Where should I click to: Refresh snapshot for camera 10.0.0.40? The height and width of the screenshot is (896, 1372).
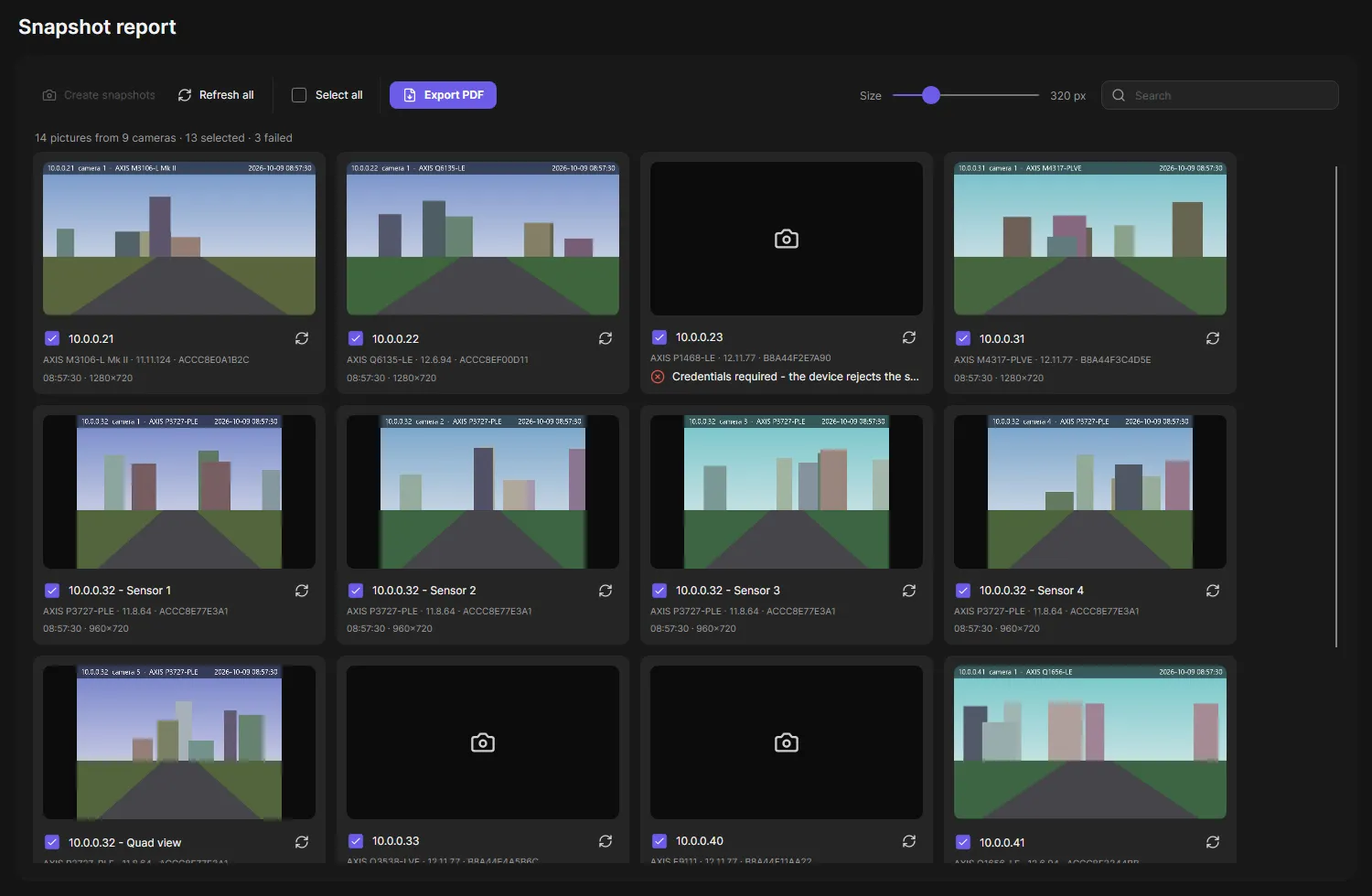point(909,841)
